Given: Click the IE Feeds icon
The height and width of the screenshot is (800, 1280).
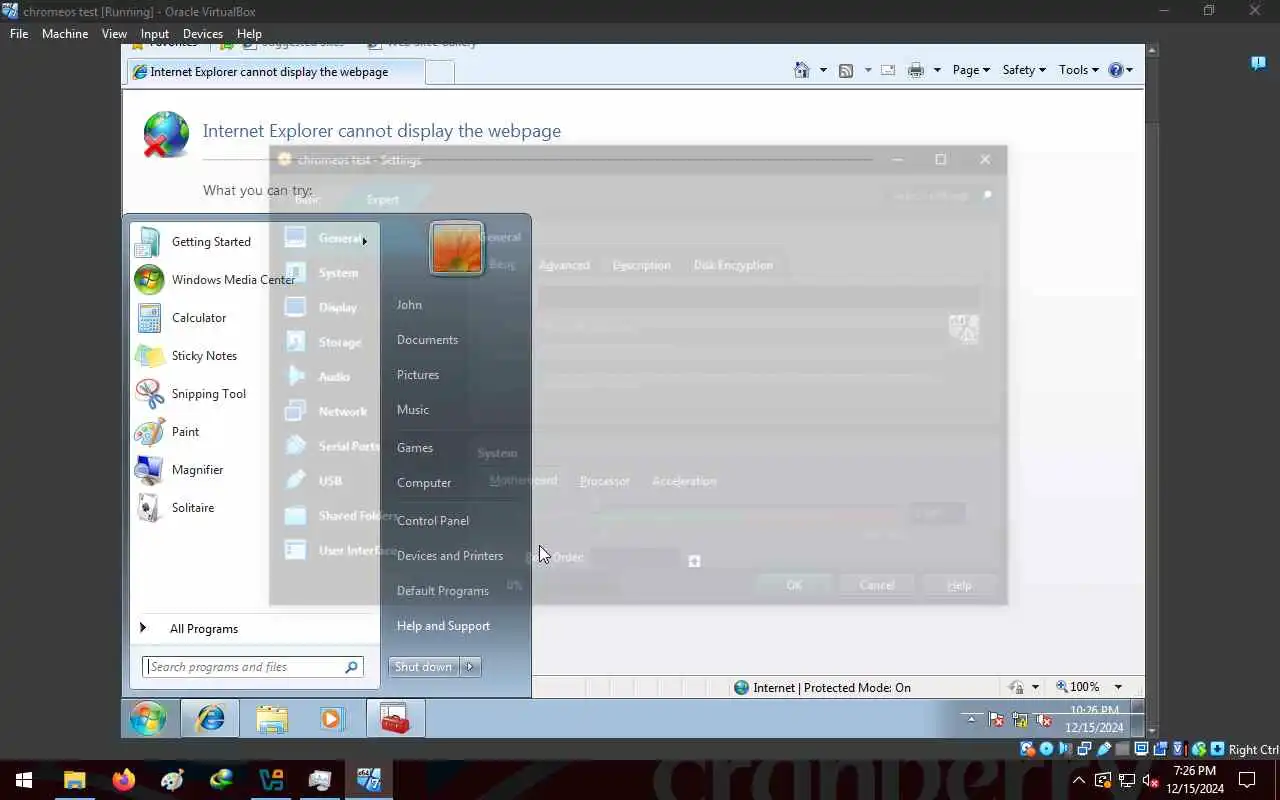Looking at the screenshot, I should point(846,70).
